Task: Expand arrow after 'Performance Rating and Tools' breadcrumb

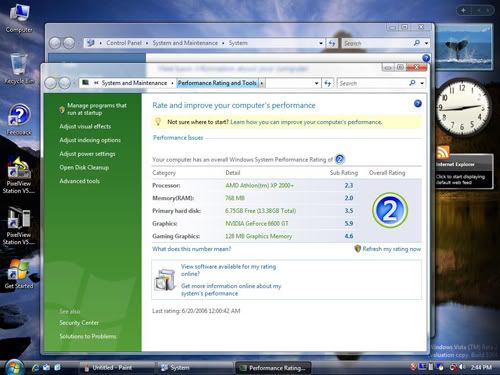Action: (x=262, y=83)
